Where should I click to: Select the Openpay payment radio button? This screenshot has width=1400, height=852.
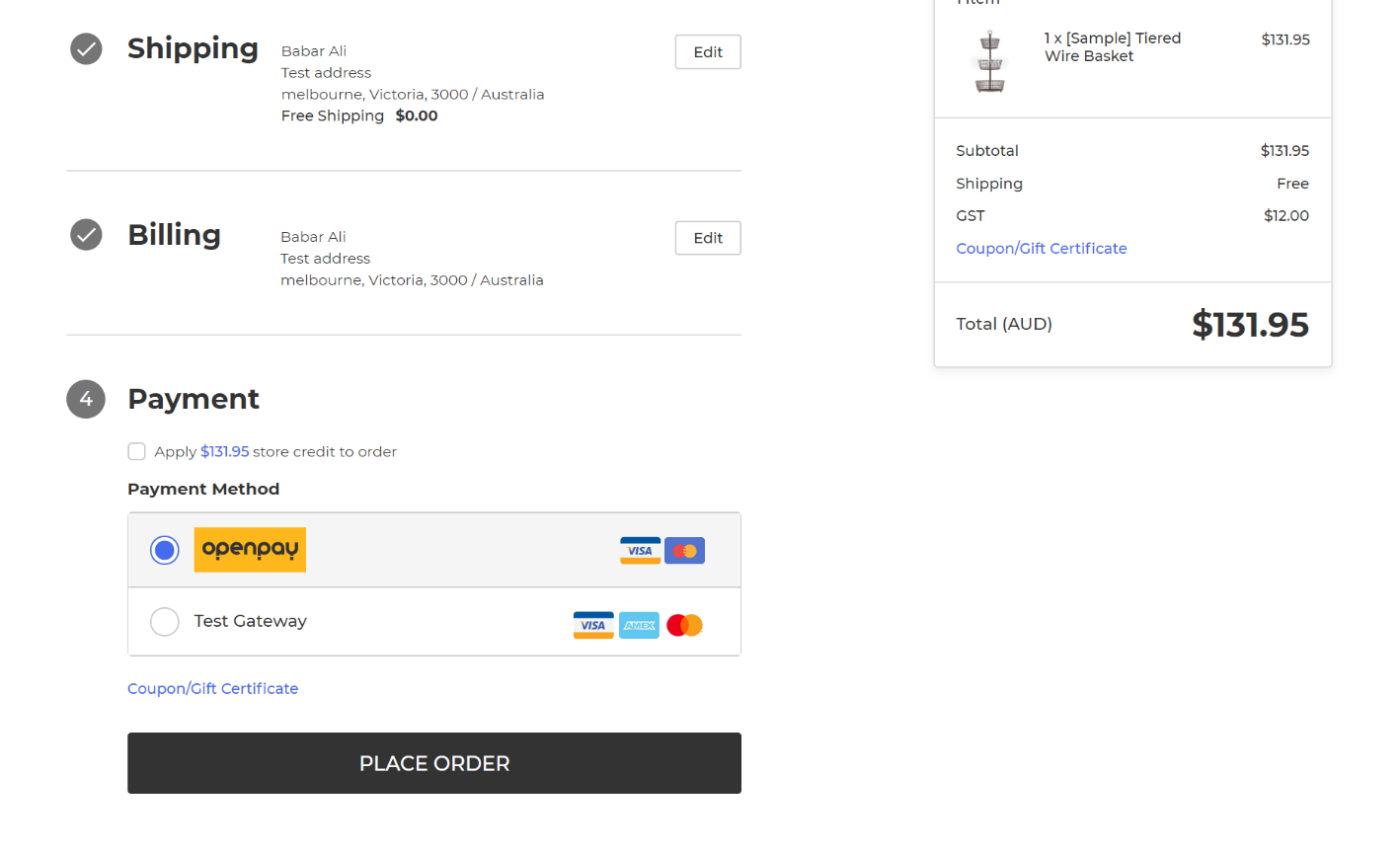[165, 550]
